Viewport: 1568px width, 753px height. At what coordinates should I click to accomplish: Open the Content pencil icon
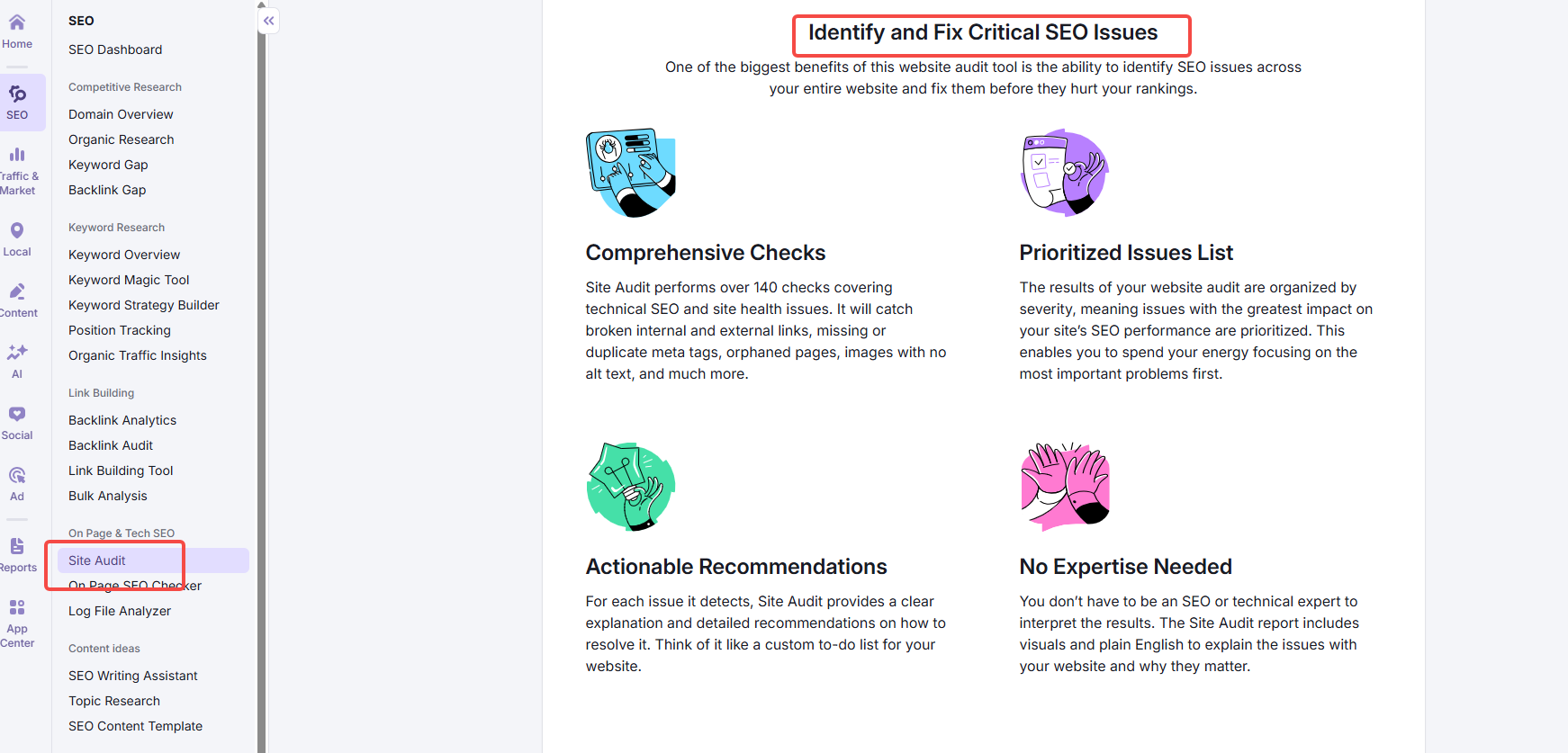pyautogui.click(x=17, y=292)
